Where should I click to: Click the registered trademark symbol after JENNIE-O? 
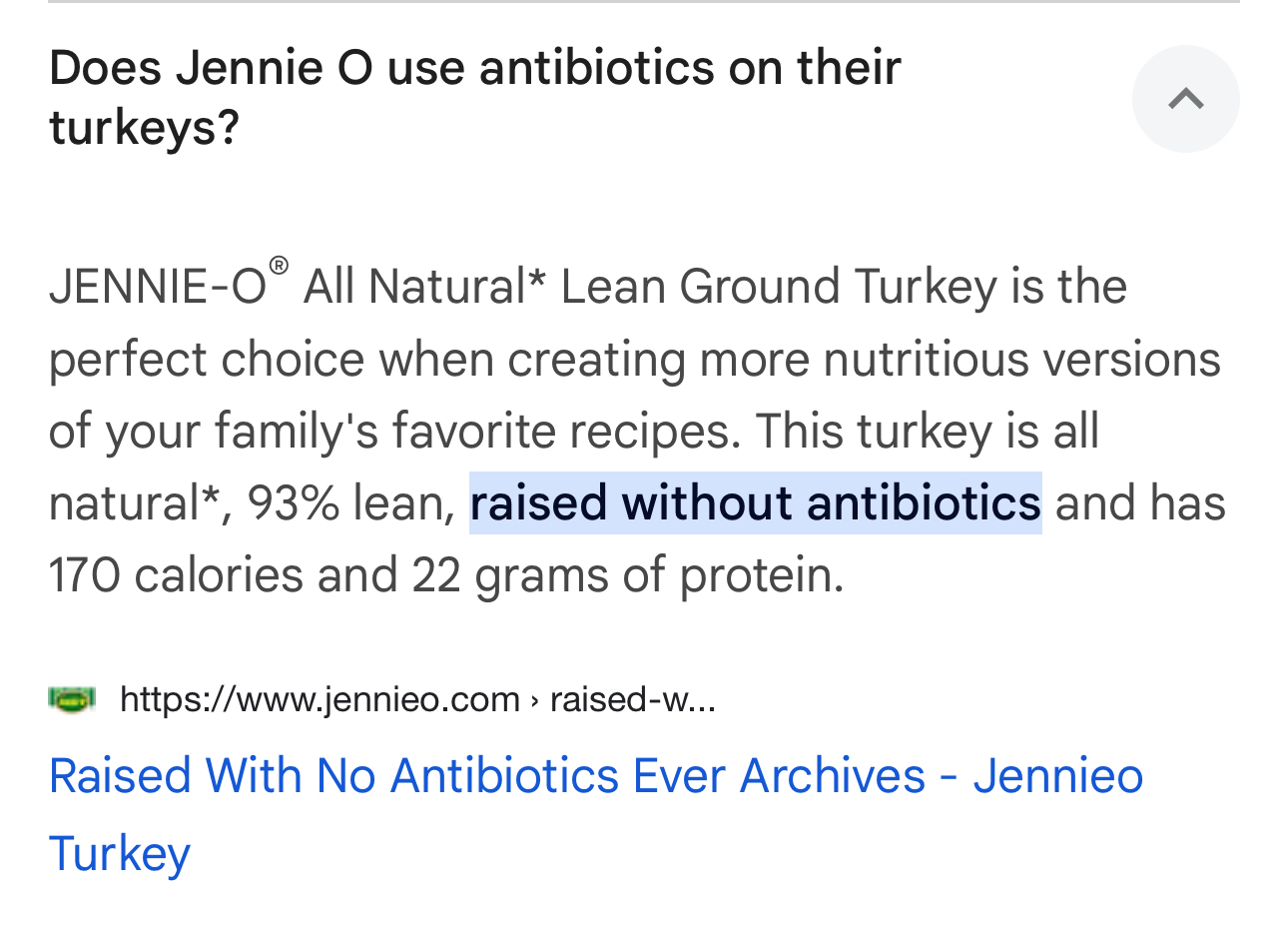[279, 266]
